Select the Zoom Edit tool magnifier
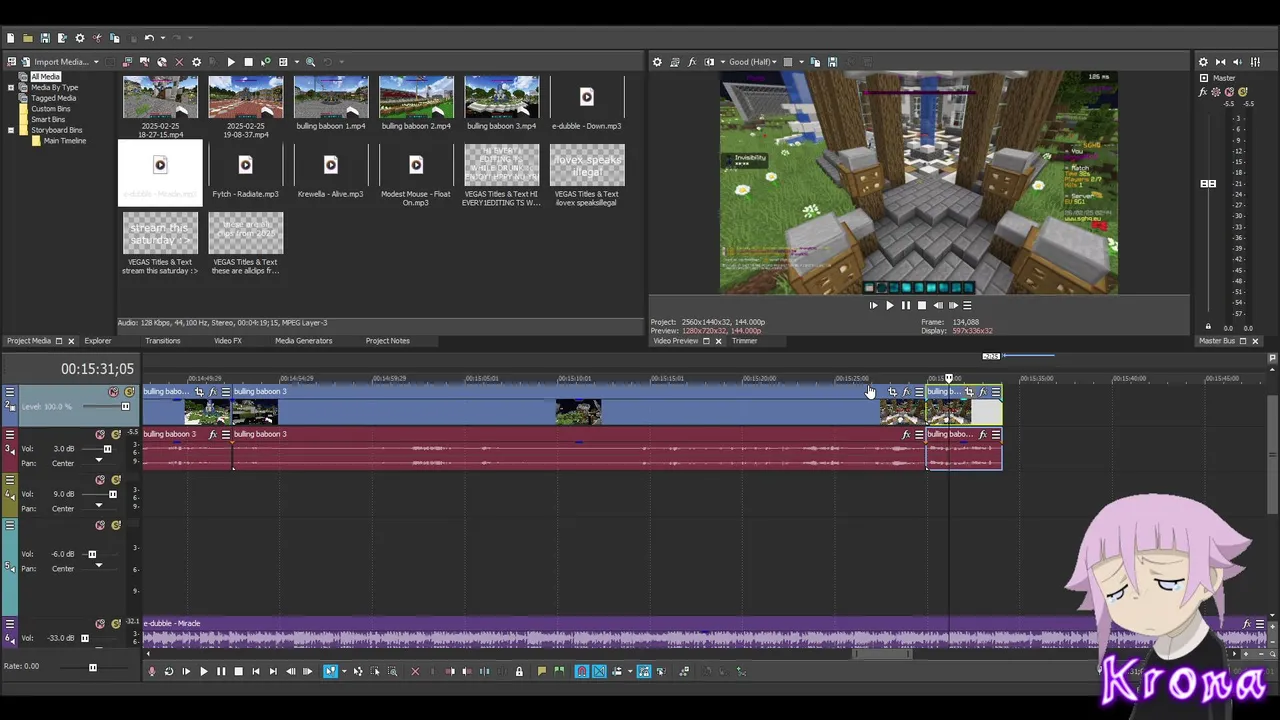 click(392, 672)
